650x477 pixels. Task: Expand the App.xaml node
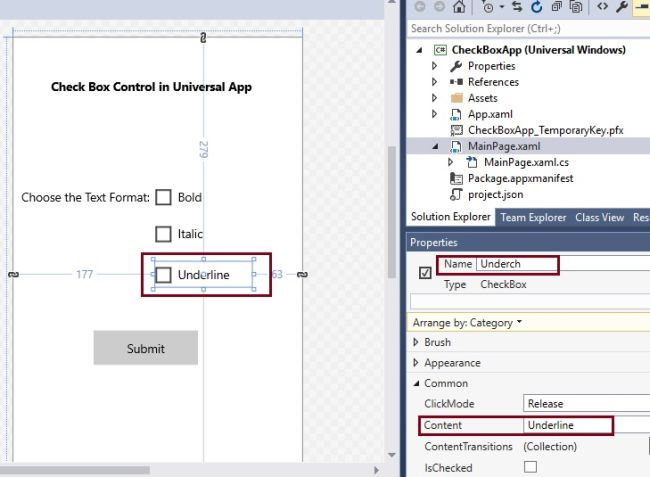pos(434,114)
